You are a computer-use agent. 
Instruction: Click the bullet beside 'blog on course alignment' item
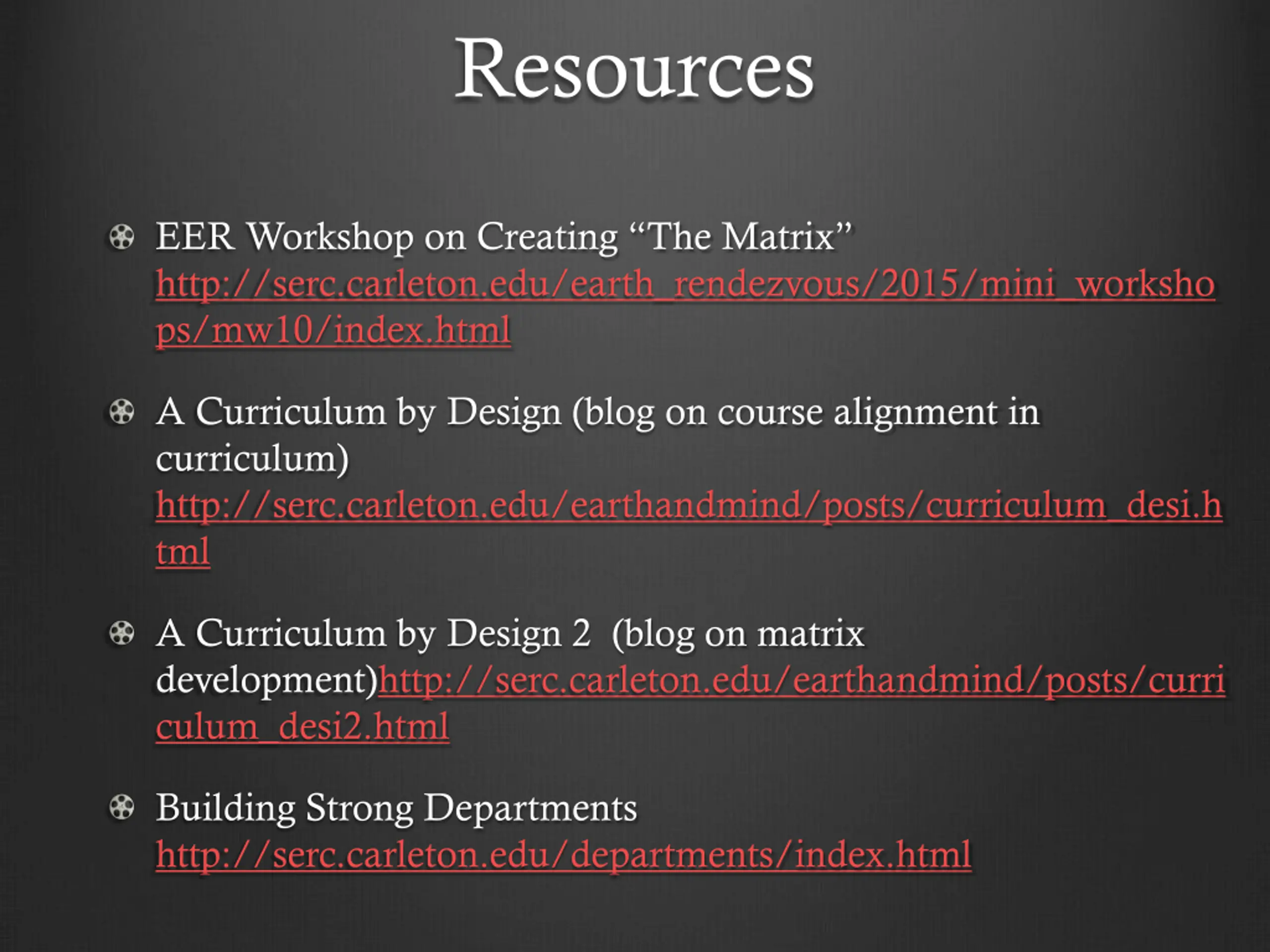coord(122,412)
